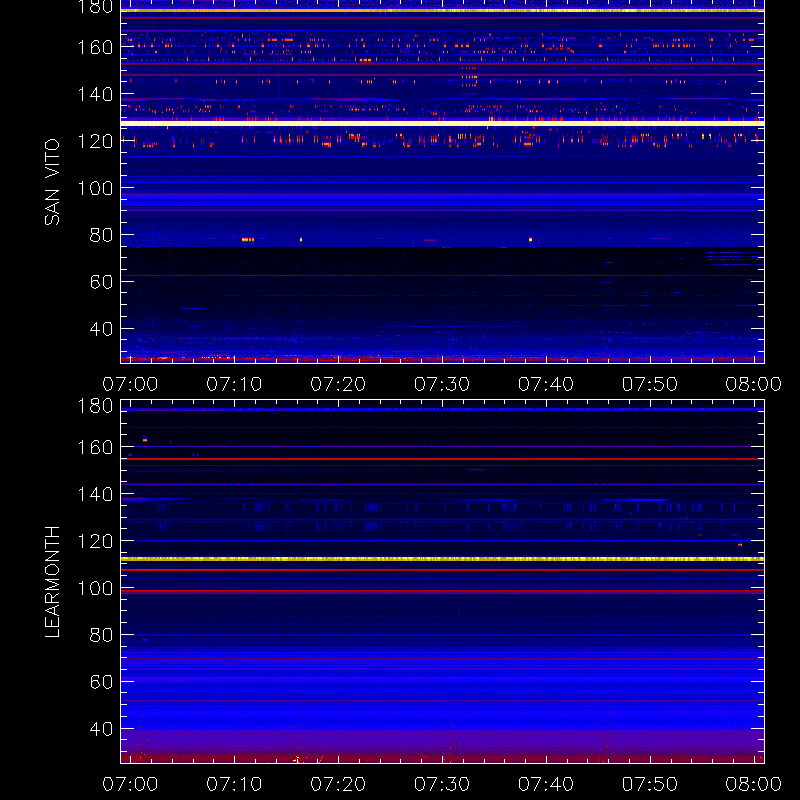
Task: Pick the 180 tick label on Learmonth plot
Action: (95, 406)
